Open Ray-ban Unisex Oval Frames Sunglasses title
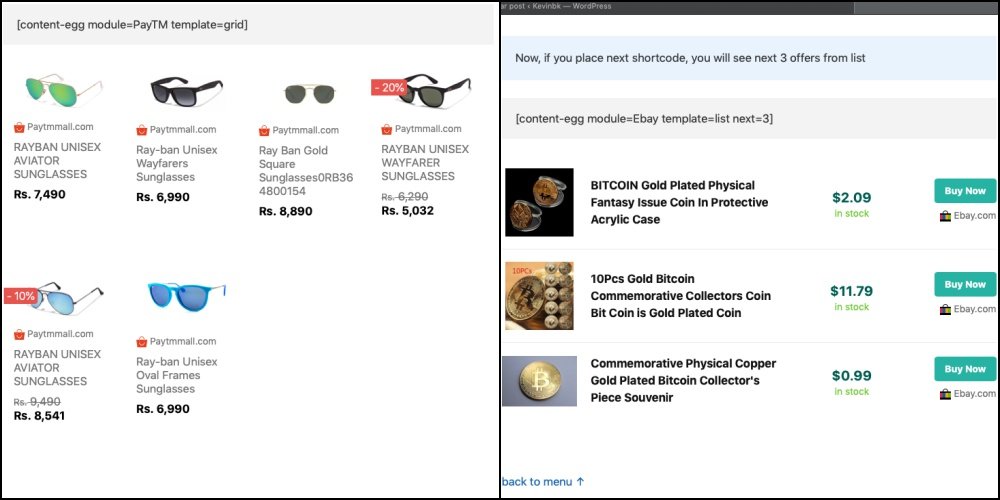This screenshot has width=1000, height=500. pos(176,375)
